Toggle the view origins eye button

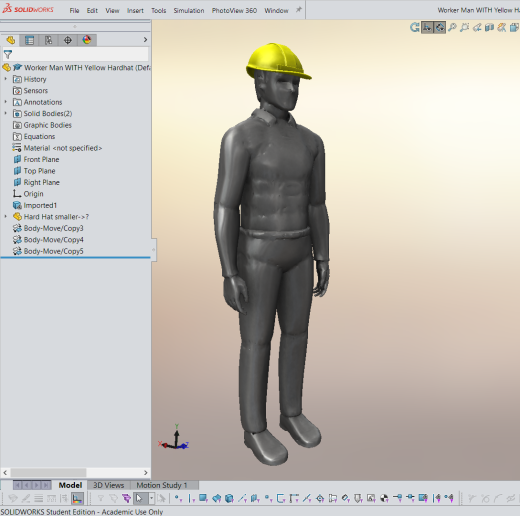click(x=427, y=27)
